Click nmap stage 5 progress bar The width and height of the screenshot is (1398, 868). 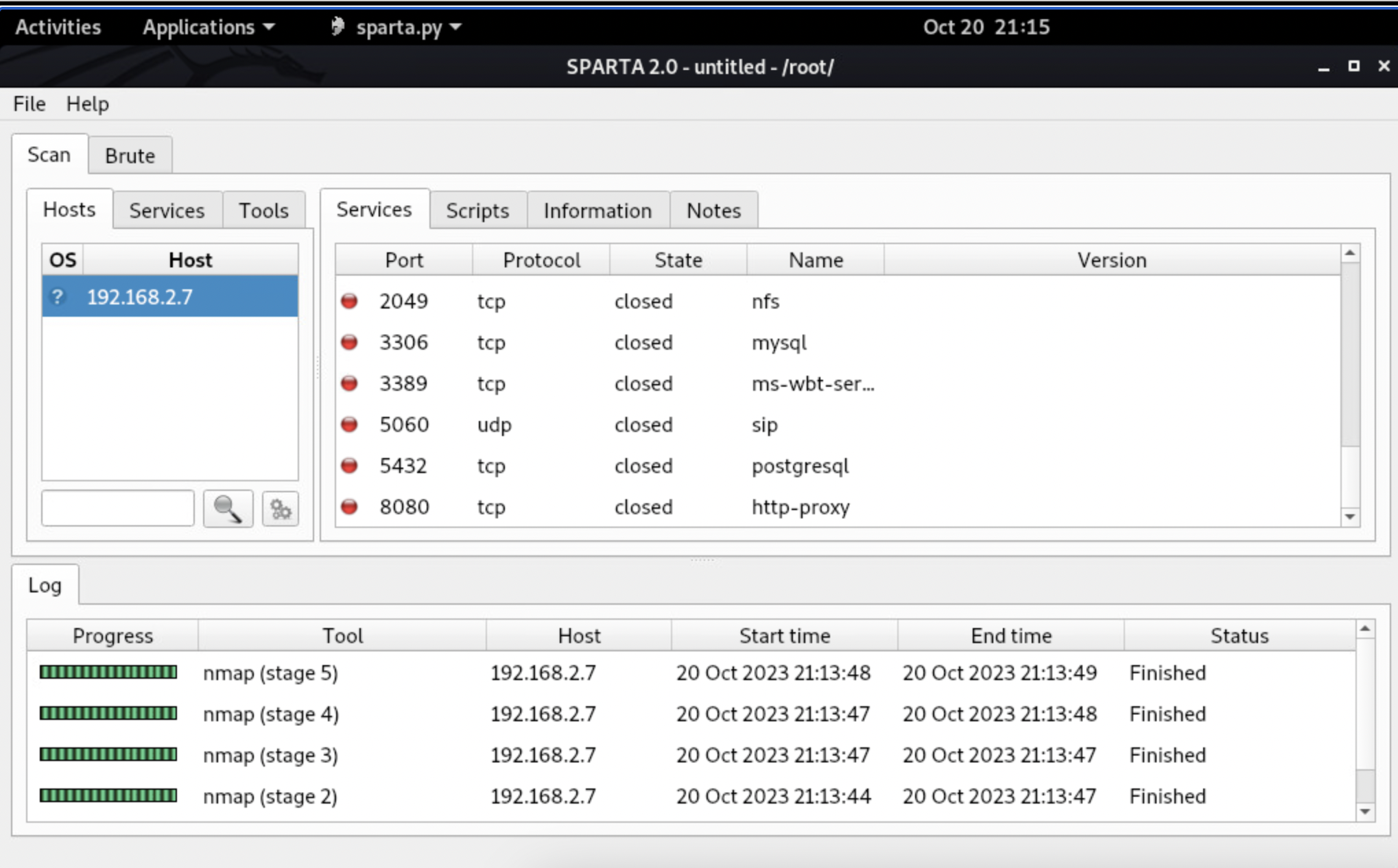coord(108,673)
